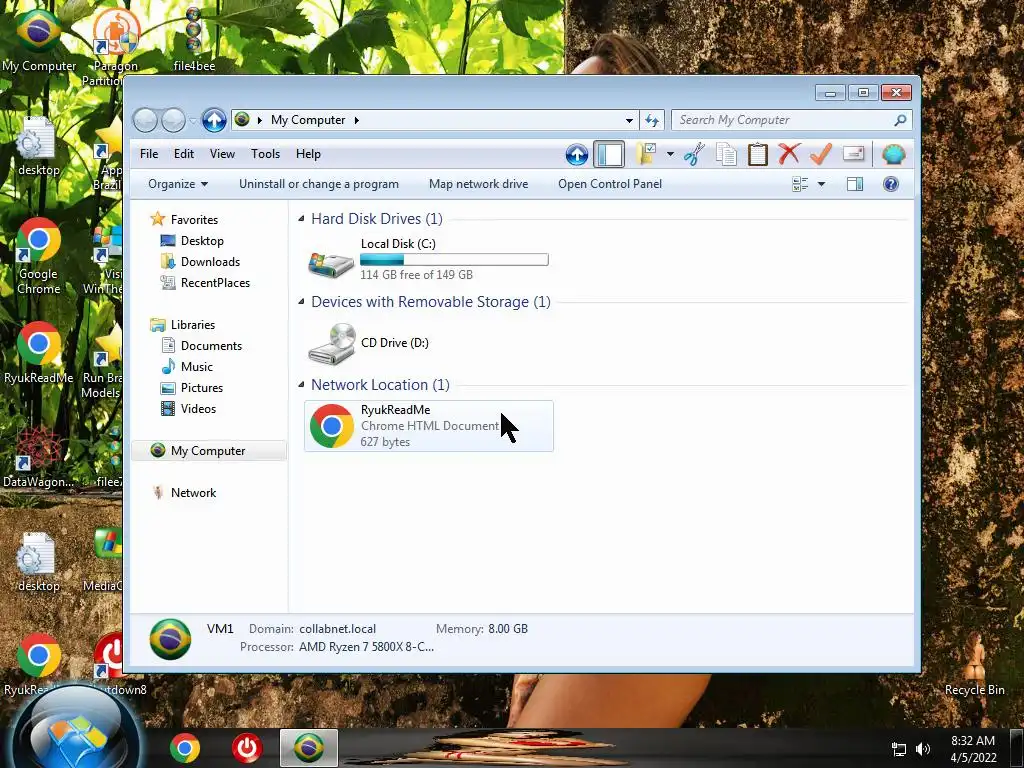Collapse the Hard Disk Drives group

pyautogui.click(x=301, y=218)
